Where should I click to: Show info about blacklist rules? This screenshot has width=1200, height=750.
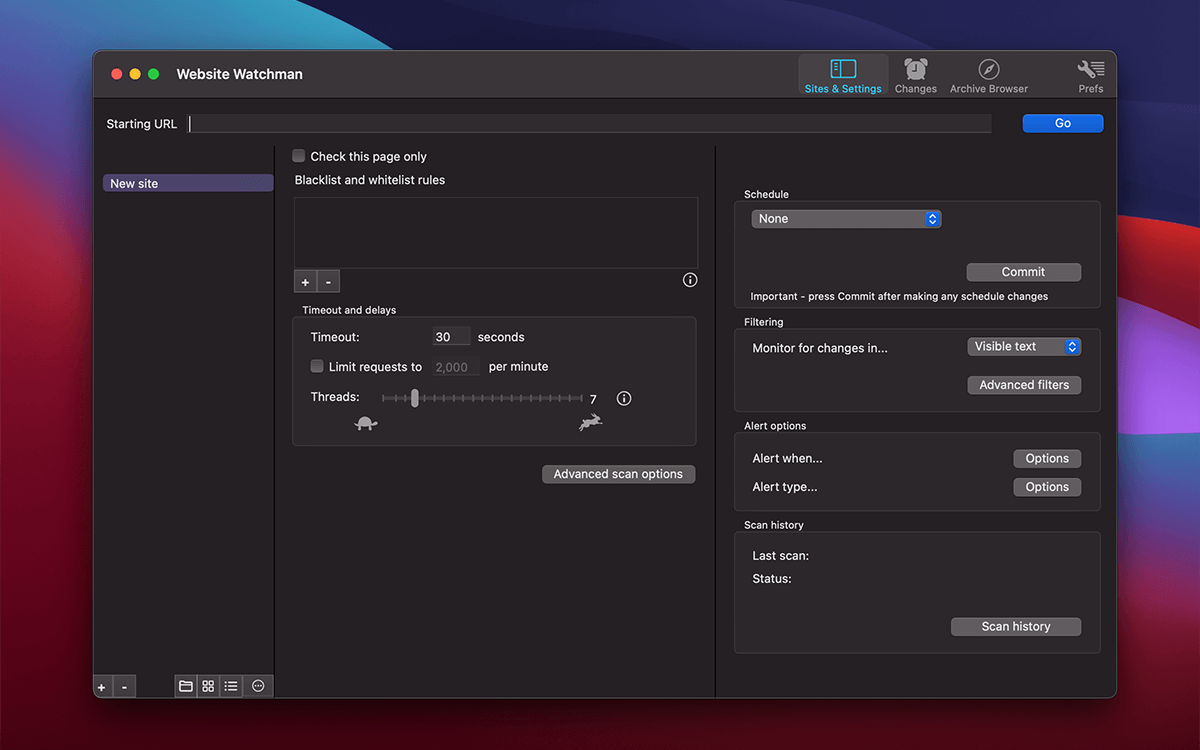(x=690, y=280)
